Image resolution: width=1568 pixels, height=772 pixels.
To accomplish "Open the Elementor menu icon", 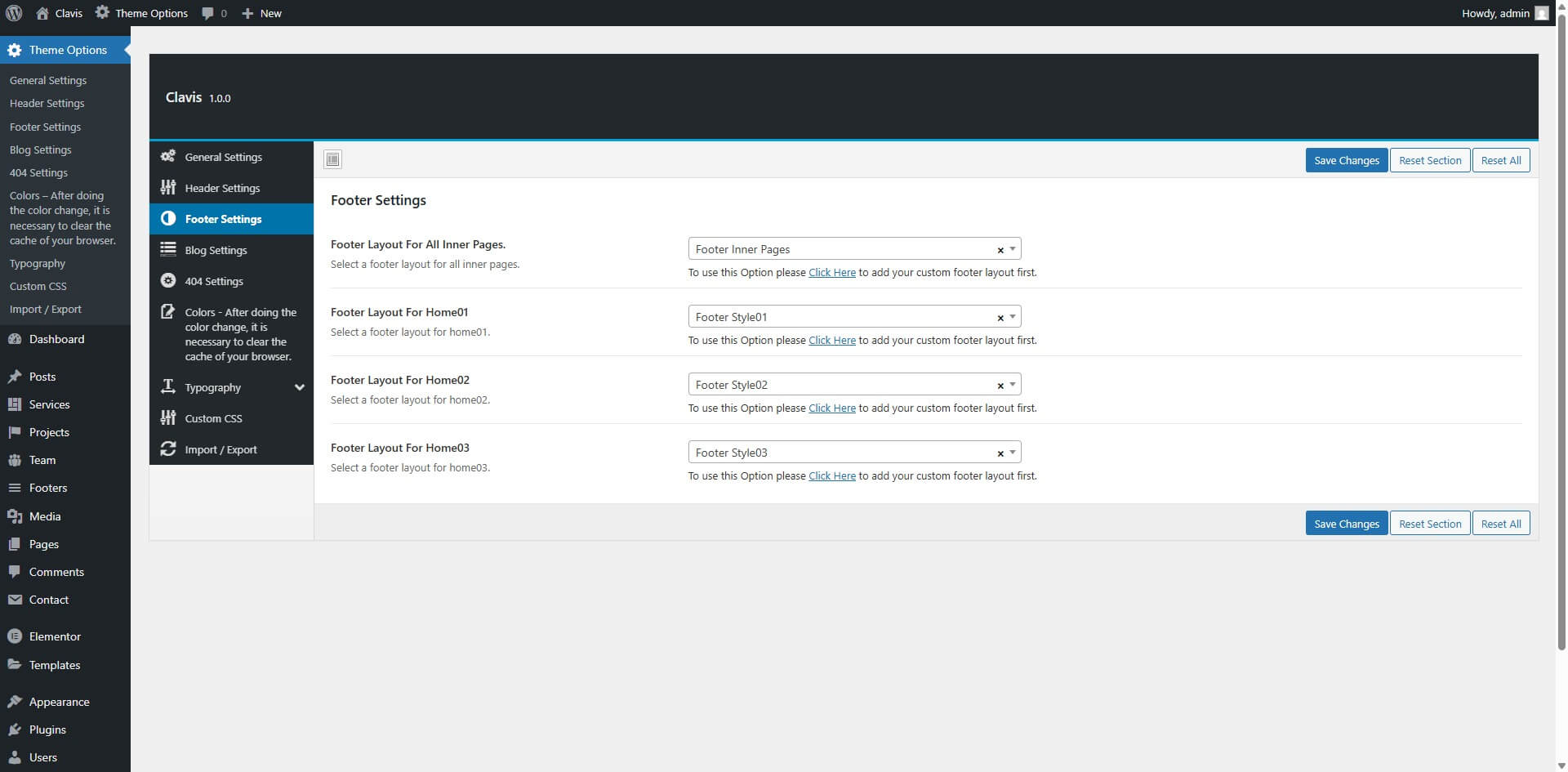I will tap(15, 636).
